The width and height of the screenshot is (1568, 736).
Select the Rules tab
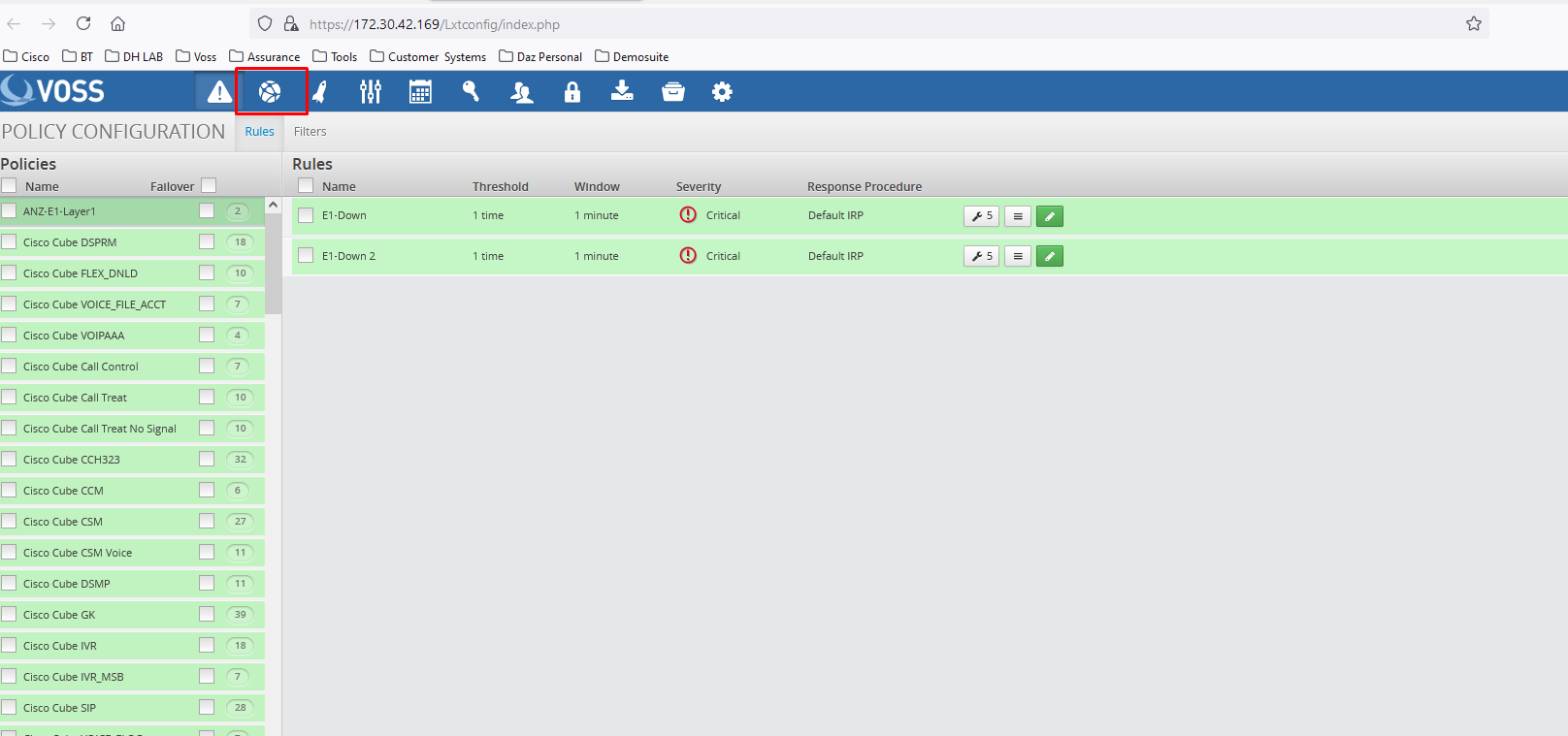tap(259, 132)
